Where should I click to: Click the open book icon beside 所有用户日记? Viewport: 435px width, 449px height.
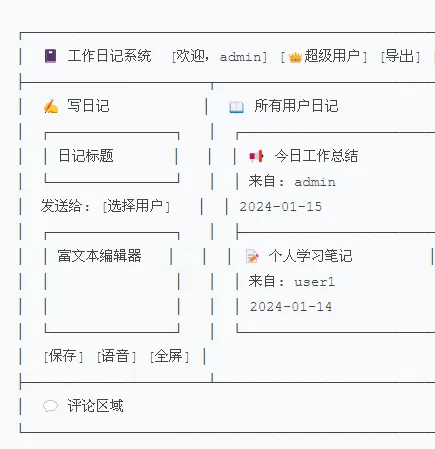[236, 107]
